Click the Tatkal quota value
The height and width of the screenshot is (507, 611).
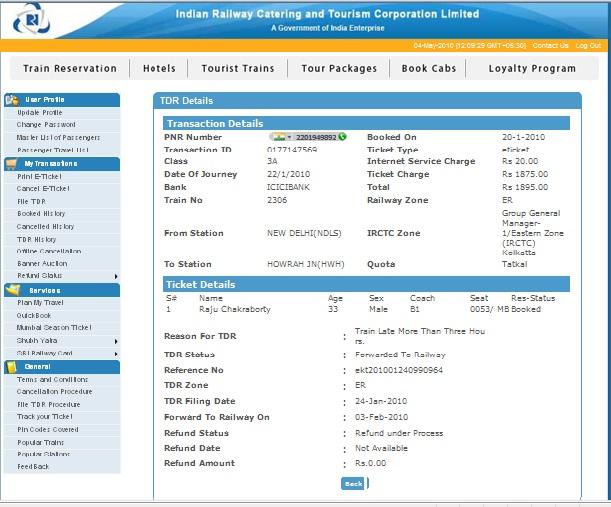515,264
